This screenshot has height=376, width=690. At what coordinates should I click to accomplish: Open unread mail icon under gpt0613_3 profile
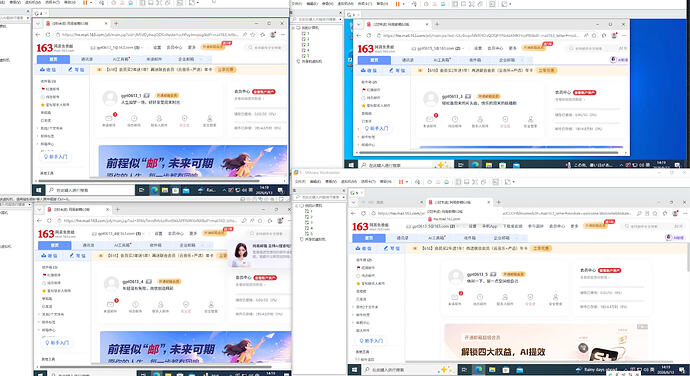pyautogui.click(x=430, y=120)
